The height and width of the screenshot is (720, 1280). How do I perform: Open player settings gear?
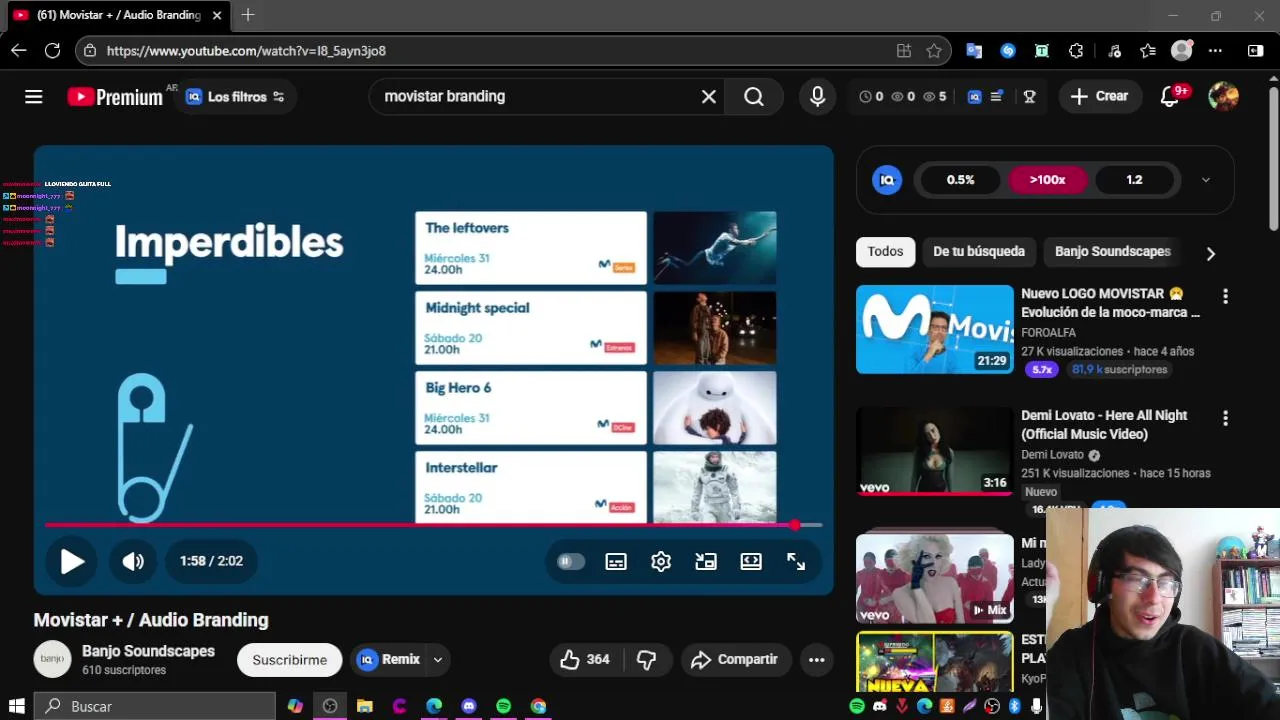(x=661, y=562)
